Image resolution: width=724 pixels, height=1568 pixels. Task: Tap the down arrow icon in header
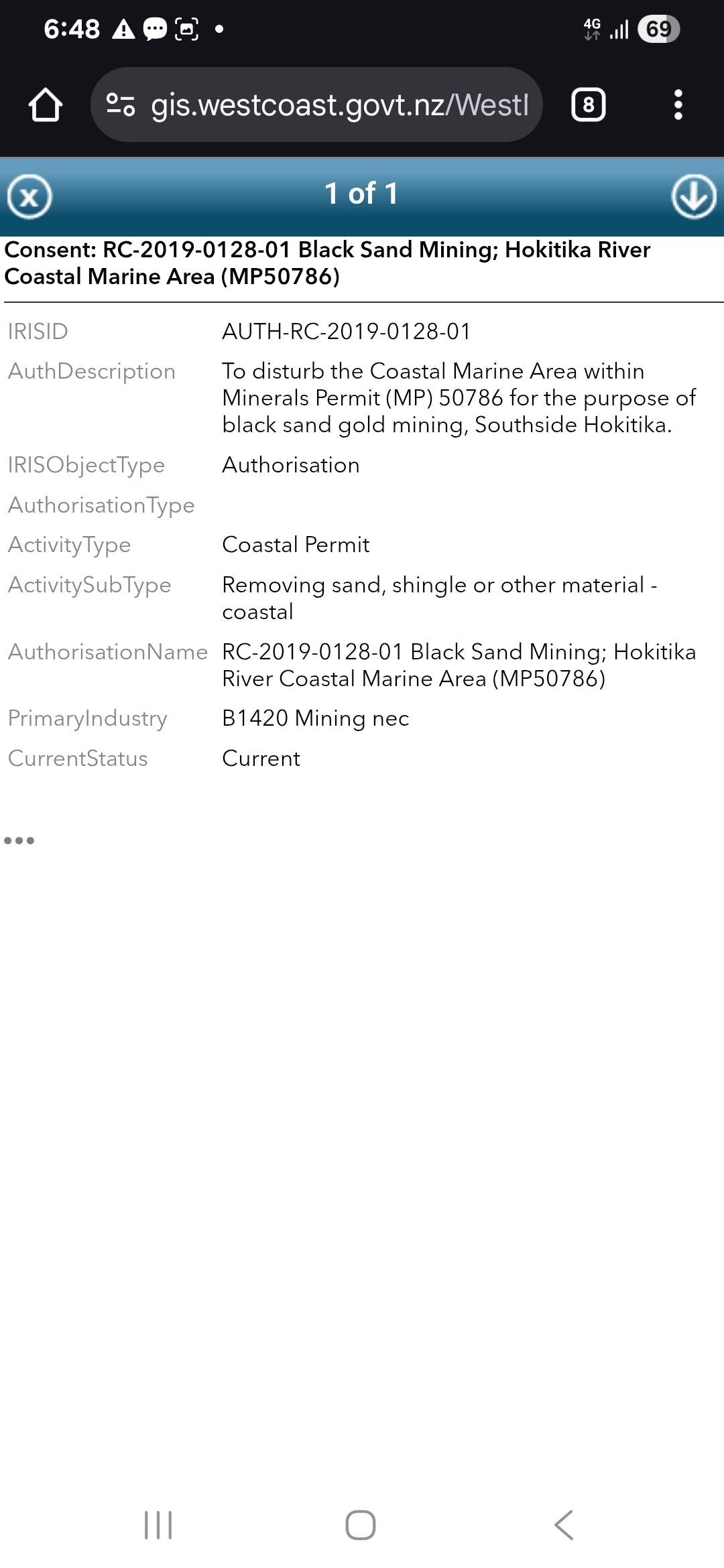click(693, 197)
